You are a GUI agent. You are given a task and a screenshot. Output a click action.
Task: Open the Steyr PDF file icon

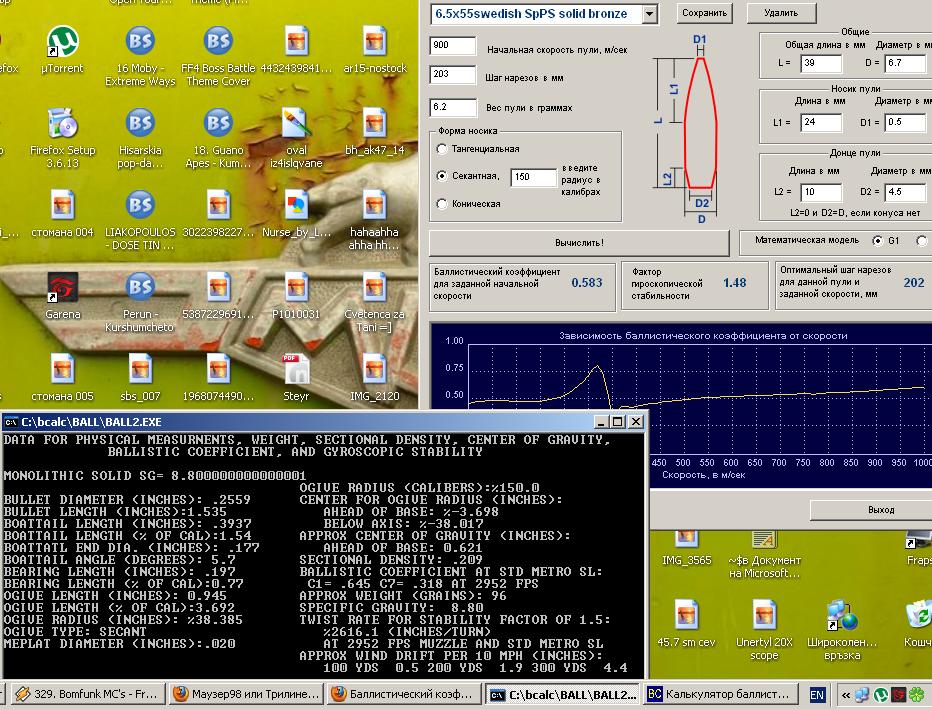tap(296, 371)
